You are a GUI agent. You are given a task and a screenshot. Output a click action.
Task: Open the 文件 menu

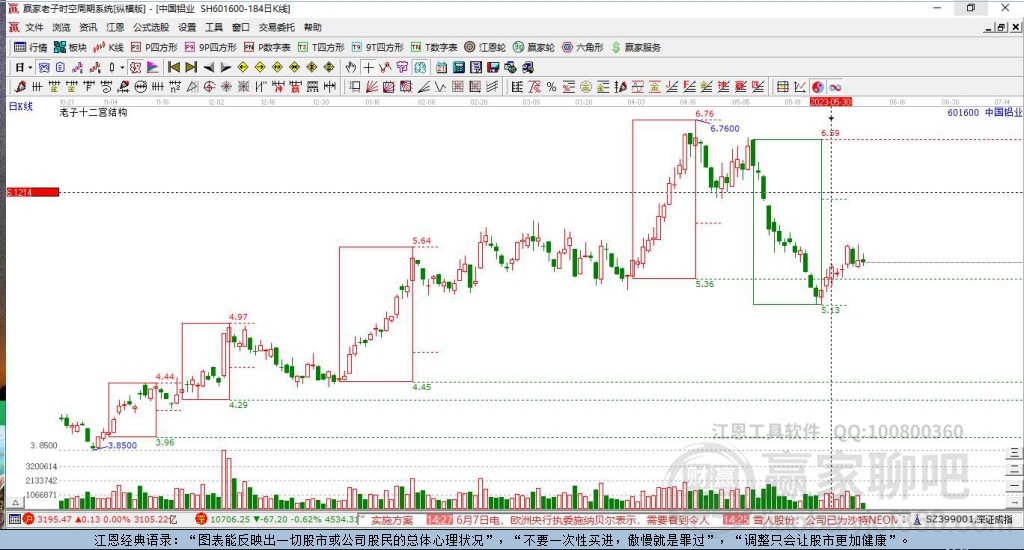pyautogui.click(x=34, y=27)
